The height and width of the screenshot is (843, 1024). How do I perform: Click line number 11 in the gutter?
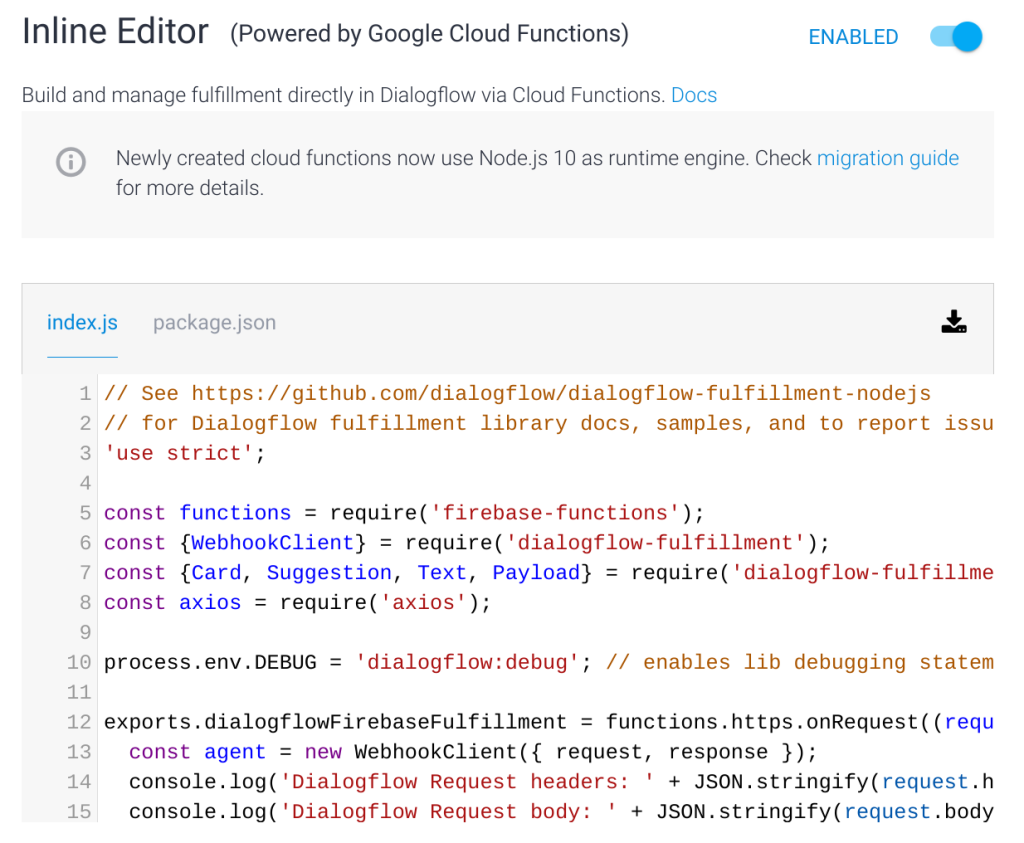tap(79, 692)
